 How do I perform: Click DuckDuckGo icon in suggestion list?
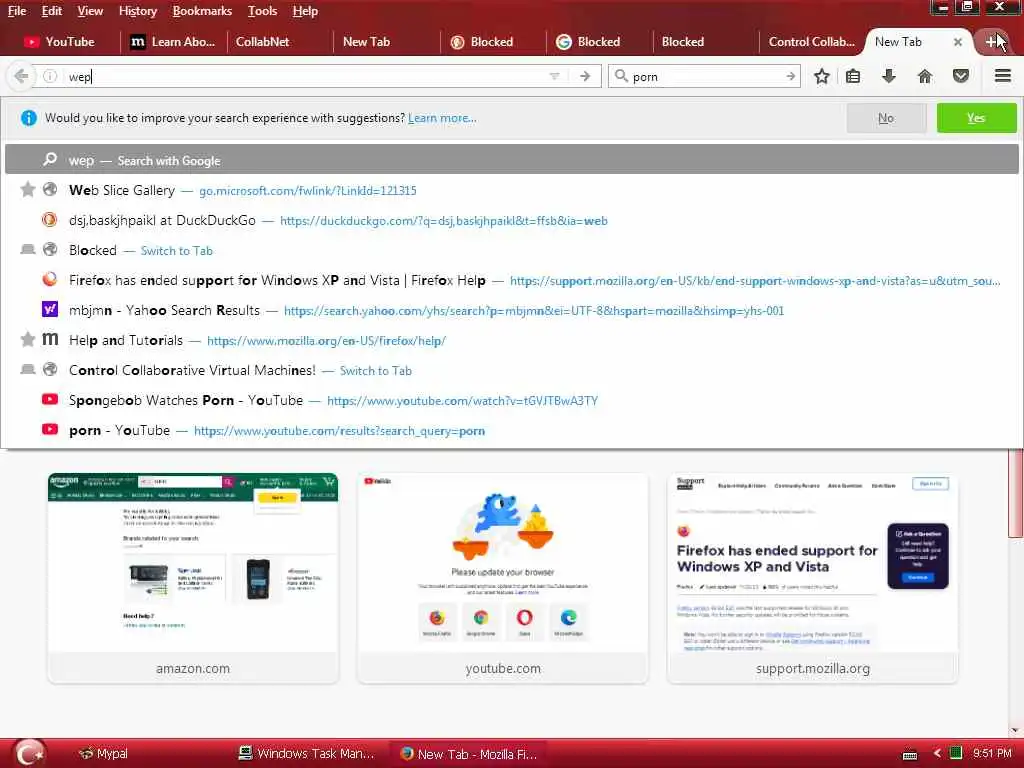click(x=50, y=219)
